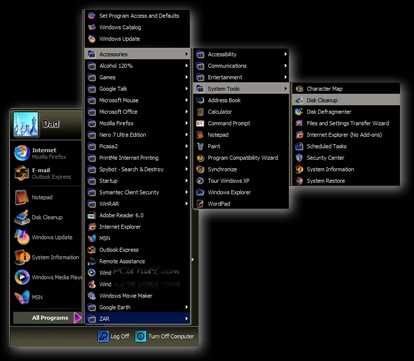414x361 pixels.
Task: Expand the Games folder
Action: pos(138,77)
